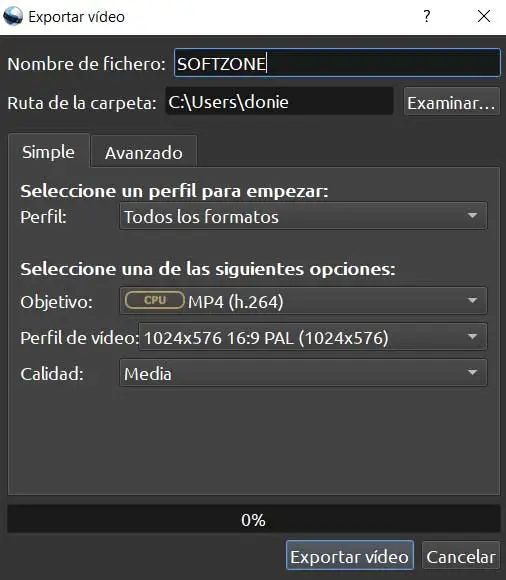
Task: Close the Exportar vídeo dialog
Action: (x=484, y=16)
